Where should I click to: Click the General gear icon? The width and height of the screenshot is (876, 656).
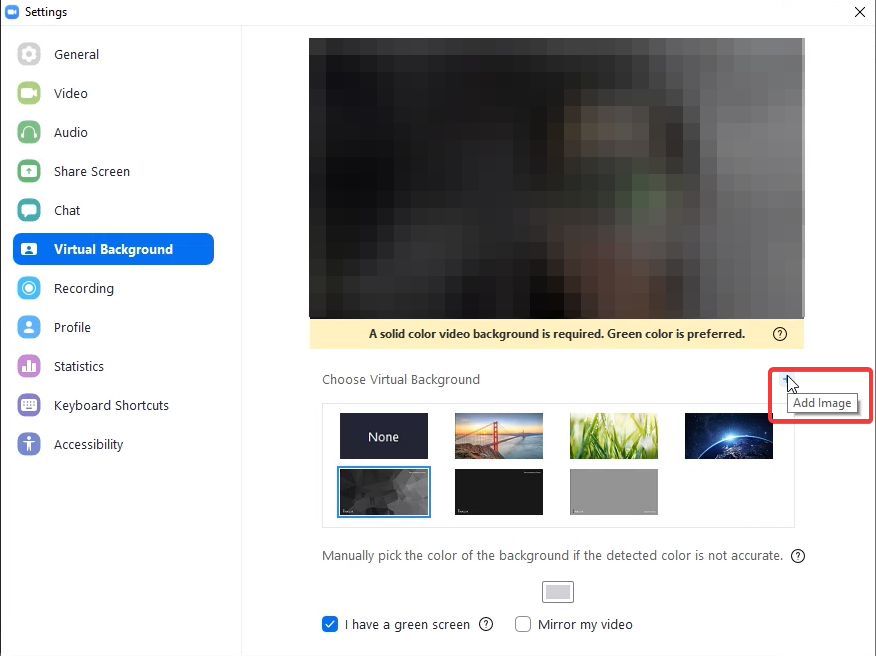(x=28, y=54)
